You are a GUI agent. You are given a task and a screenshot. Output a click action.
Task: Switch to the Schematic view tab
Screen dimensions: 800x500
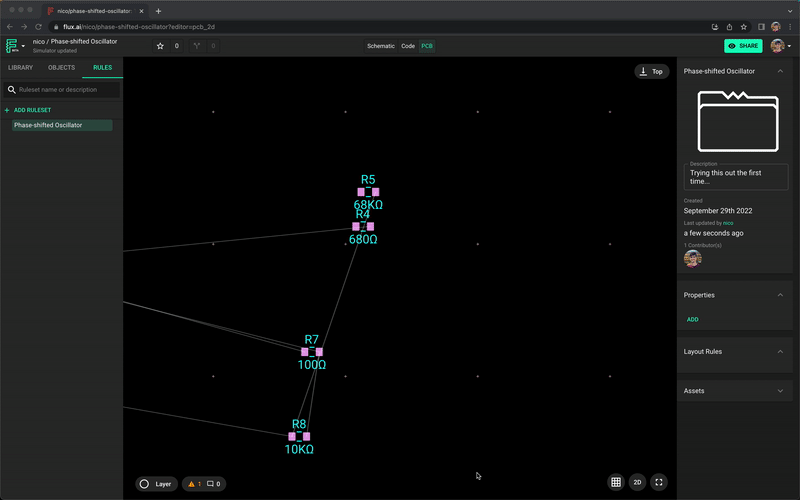[380, 46]
